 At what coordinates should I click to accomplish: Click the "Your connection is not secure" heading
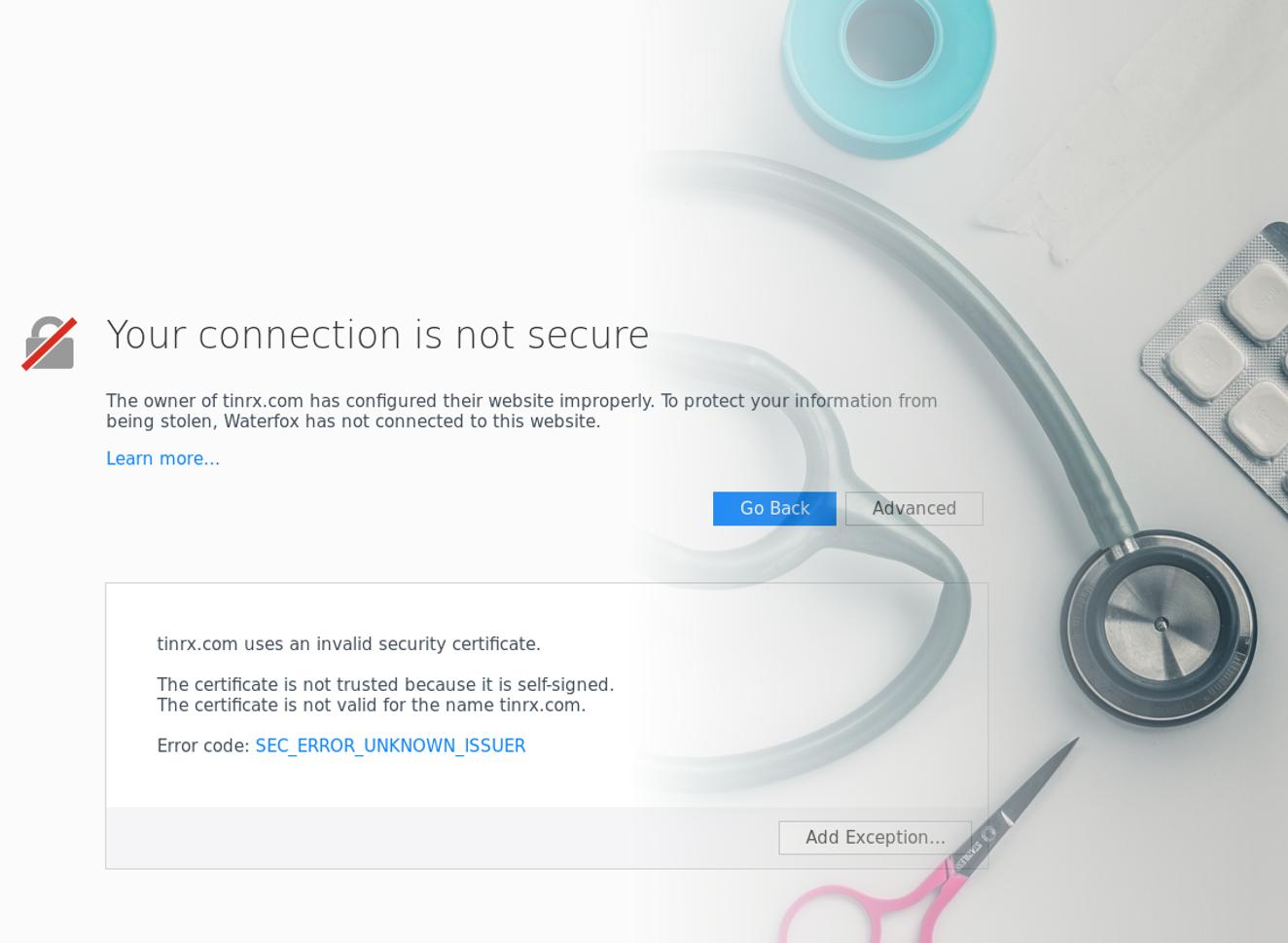click(x=377, y=334)
